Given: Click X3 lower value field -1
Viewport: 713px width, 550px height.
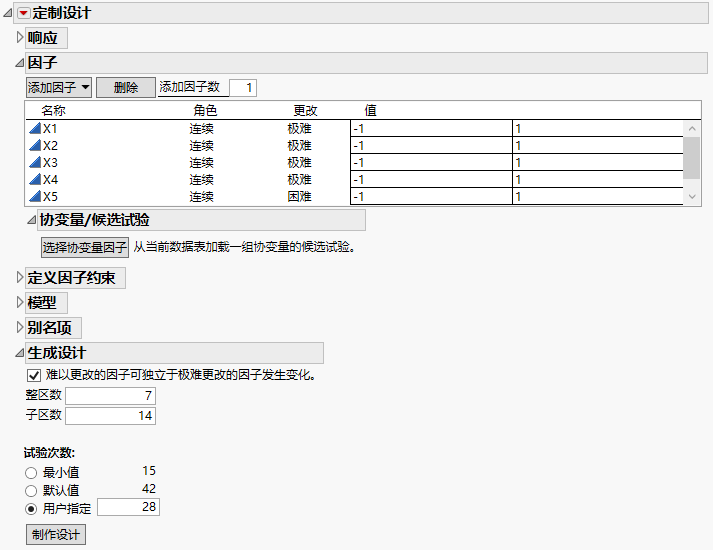Looking at the screenshot, I should tap(431, 163).
